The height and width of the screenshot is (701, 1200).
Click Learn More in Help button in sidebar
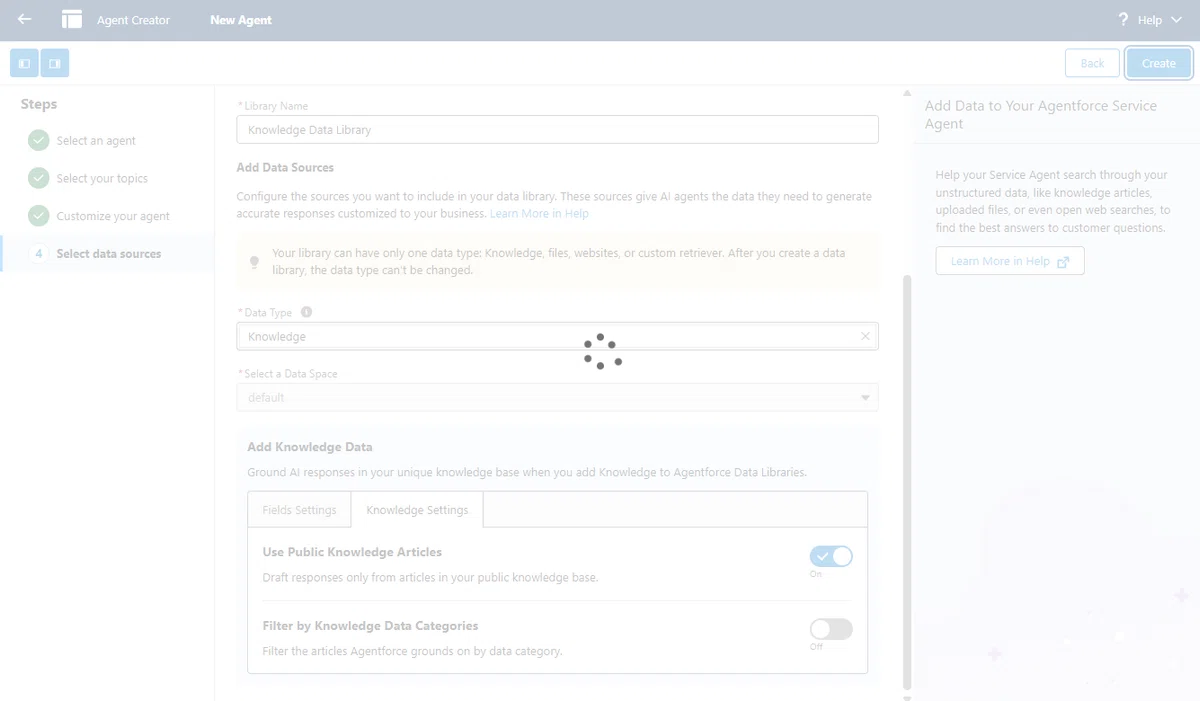click(1010, 261)
